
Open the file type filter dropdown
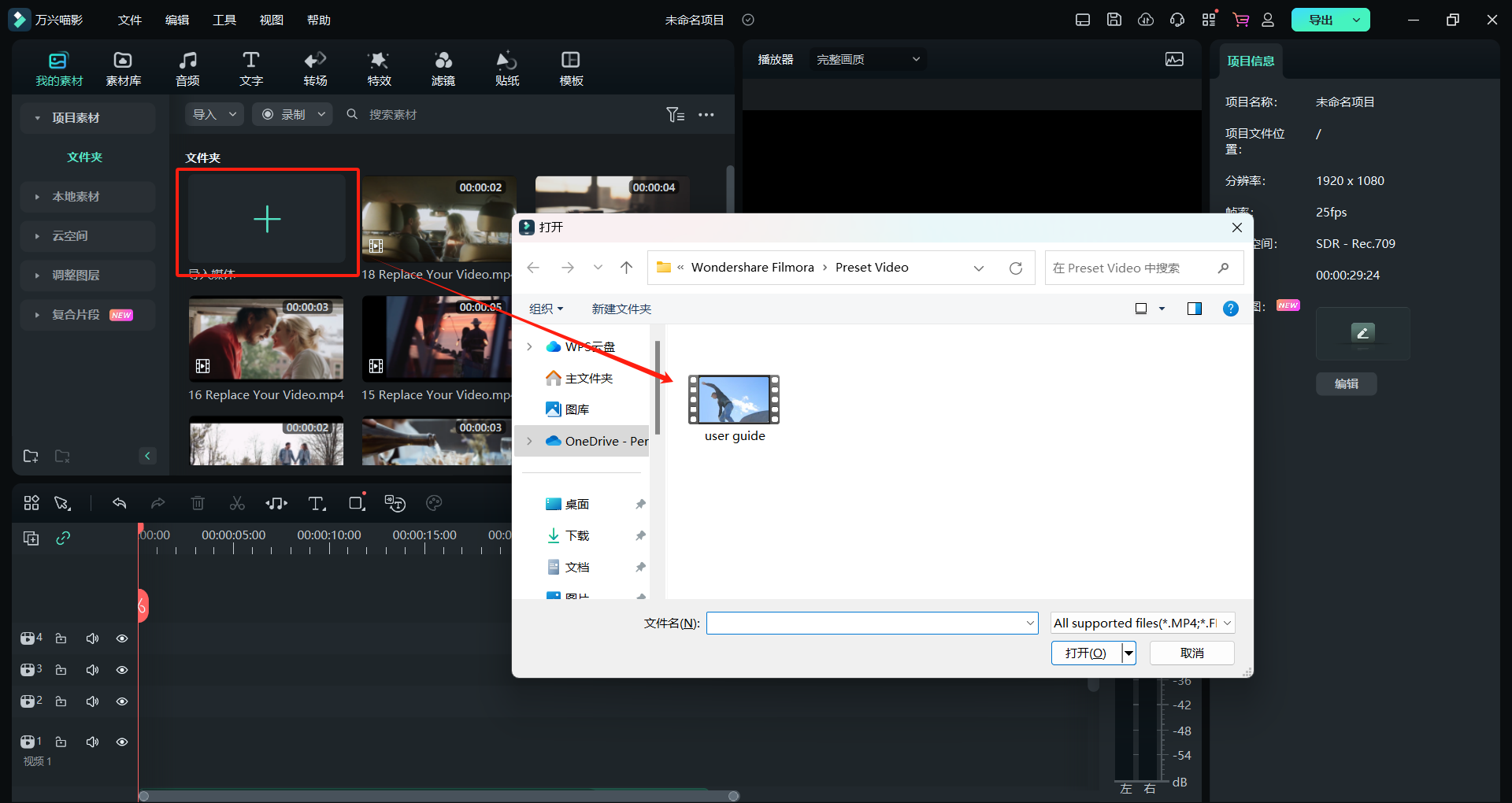(x=1143, y=623)
